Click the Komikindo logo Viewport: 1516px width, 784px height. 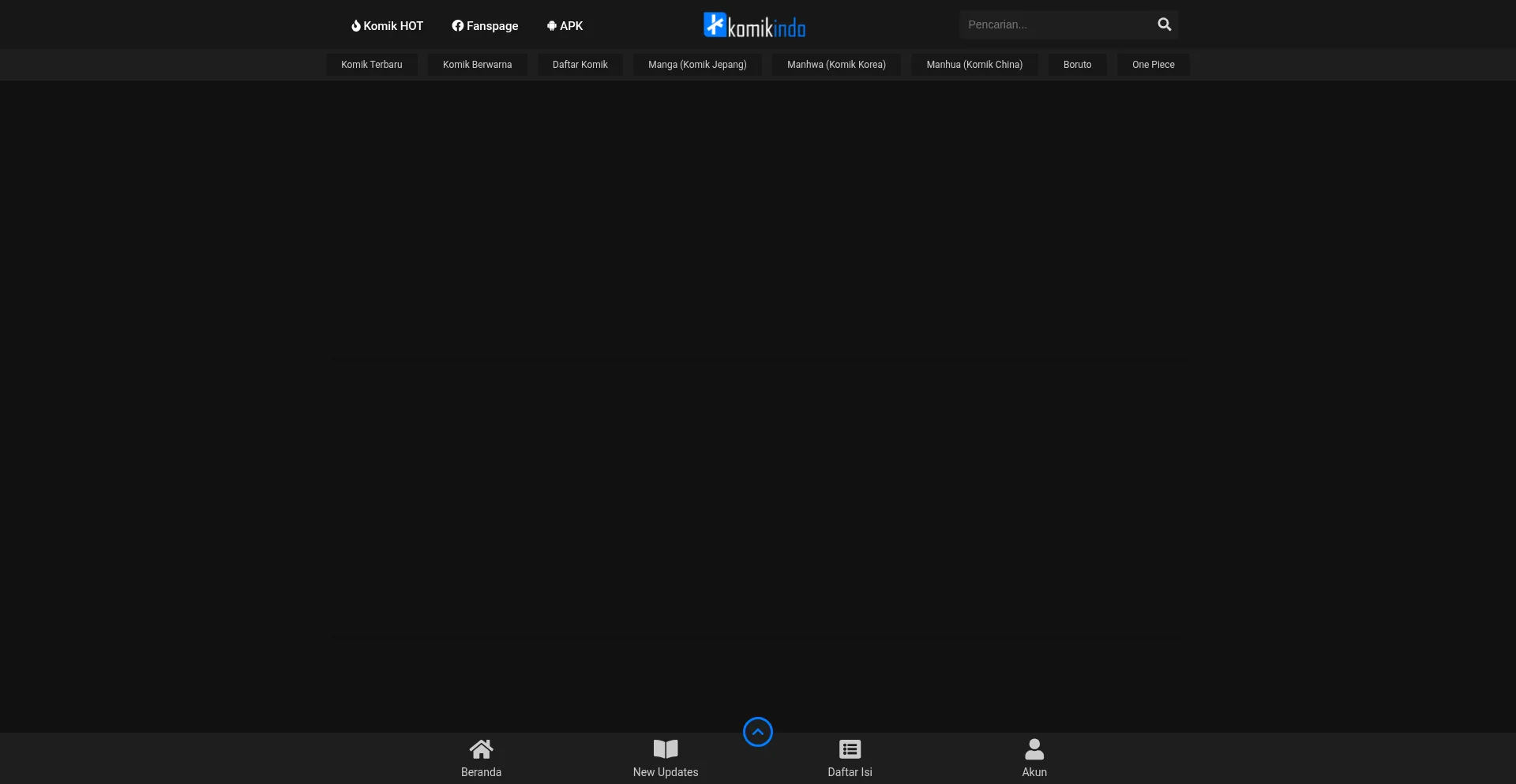coord(754,25)
